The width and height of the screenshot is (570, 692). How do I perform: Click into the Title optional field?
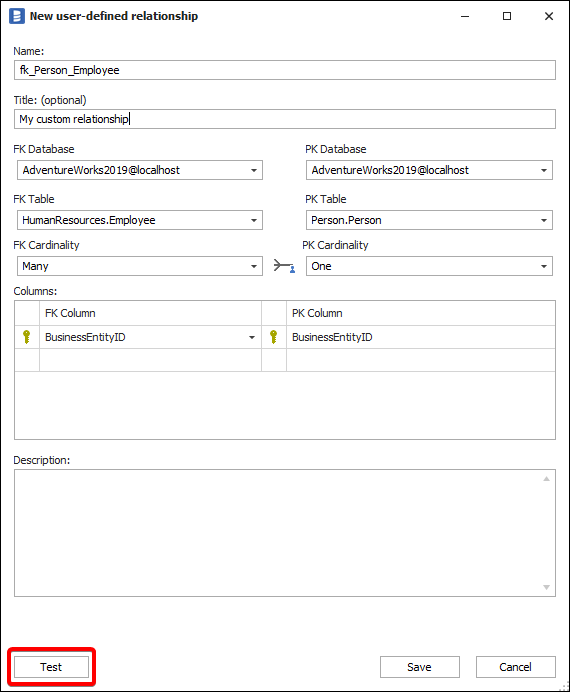tap(285, 119)
